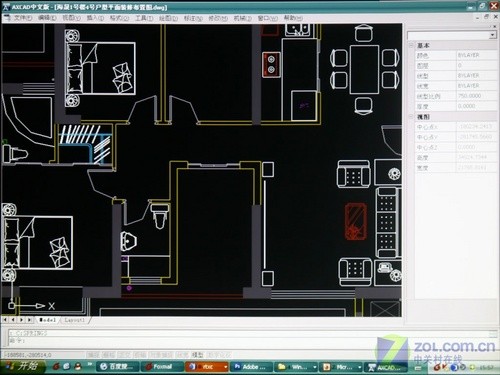Select the red rug object in drawing
The width and height of the screenshot is (500, 375).
click(x=356, y=222)
